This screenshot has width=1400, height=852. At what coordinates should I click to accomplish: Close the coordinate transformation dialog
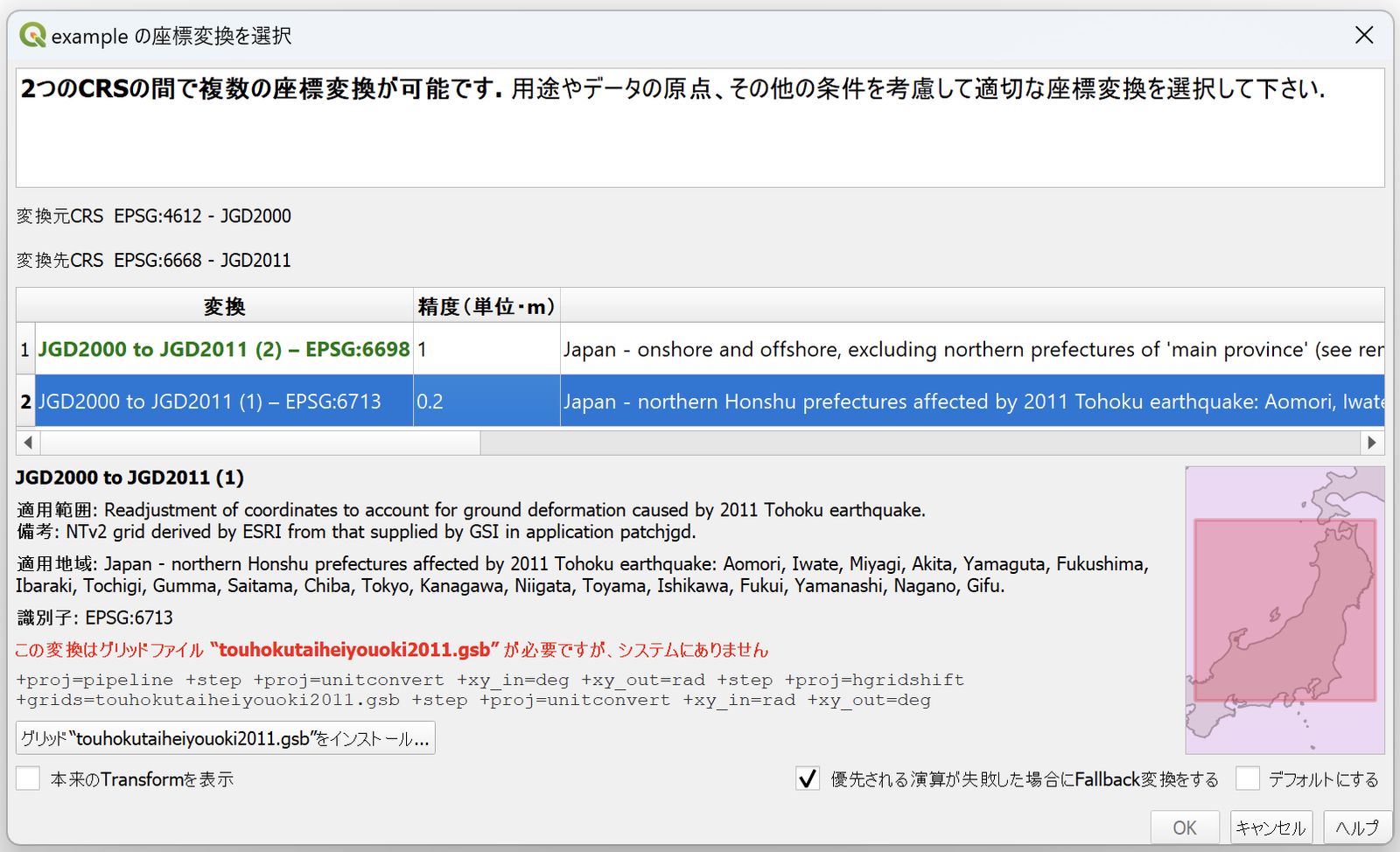1364,35
